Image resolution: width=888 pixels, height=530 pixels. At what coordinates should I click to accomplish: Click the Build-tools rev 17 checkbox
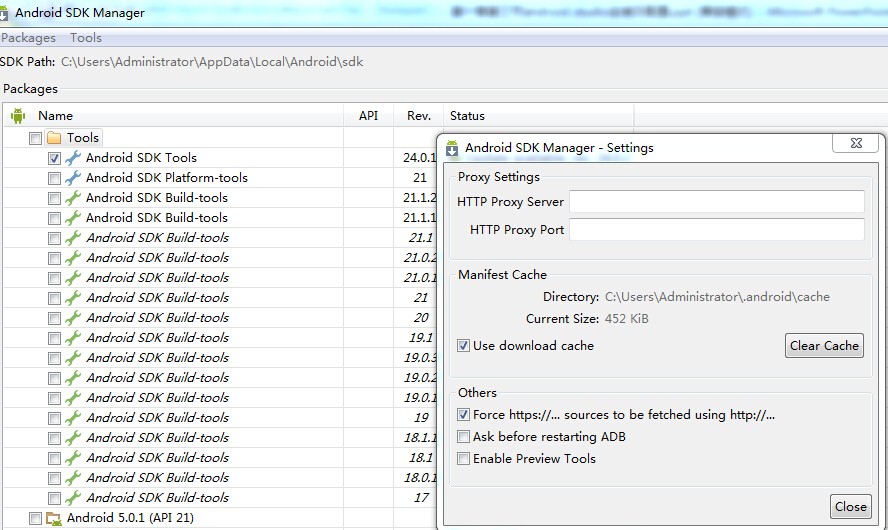pyautogui.click(x=54, y=498)
